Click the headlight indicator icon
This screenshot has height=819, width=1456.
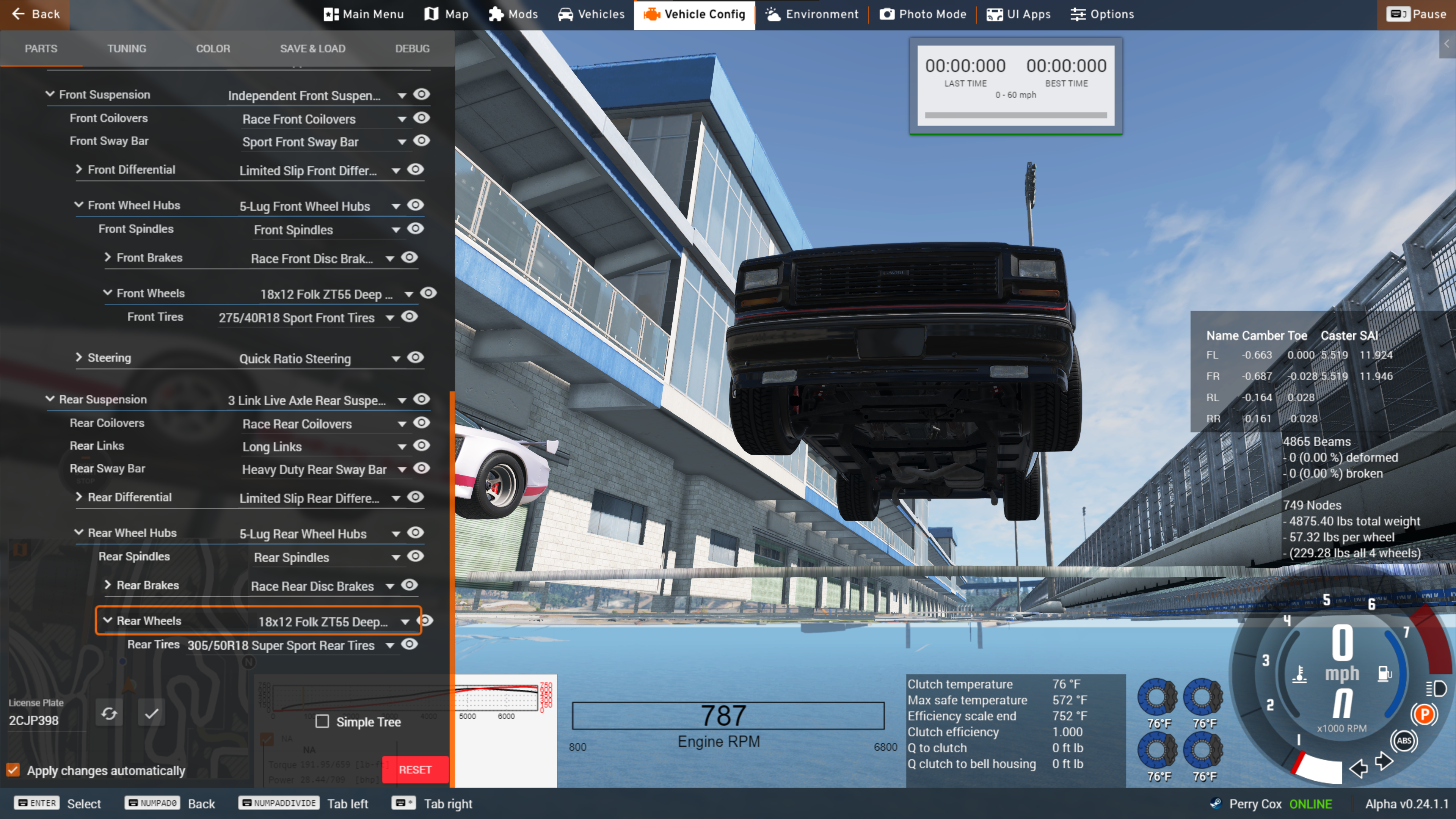1436,689
